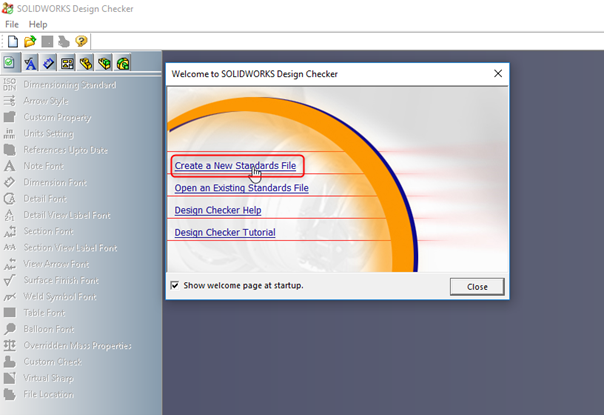This screenshot has height=415, width=604.
Task: Click the Dimension Font icon
Action: pyautogui.click(x=10, y=182)
